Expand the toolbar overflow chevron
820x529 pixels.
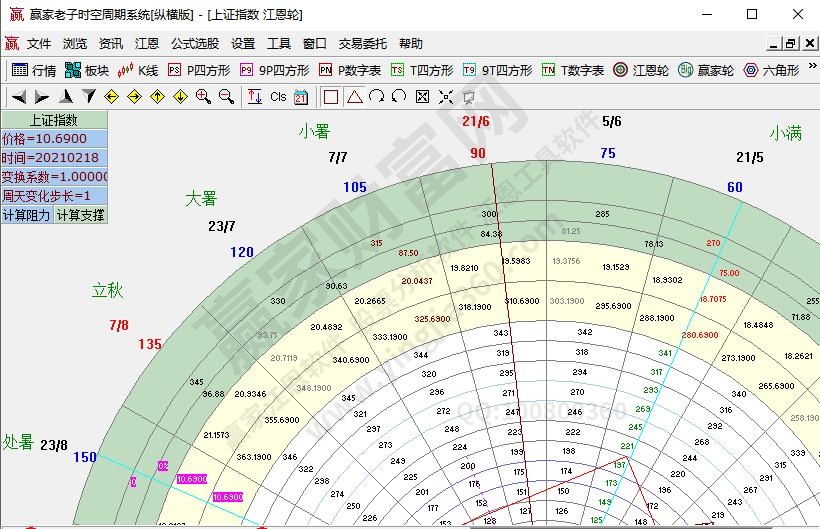tap(812, 66)
